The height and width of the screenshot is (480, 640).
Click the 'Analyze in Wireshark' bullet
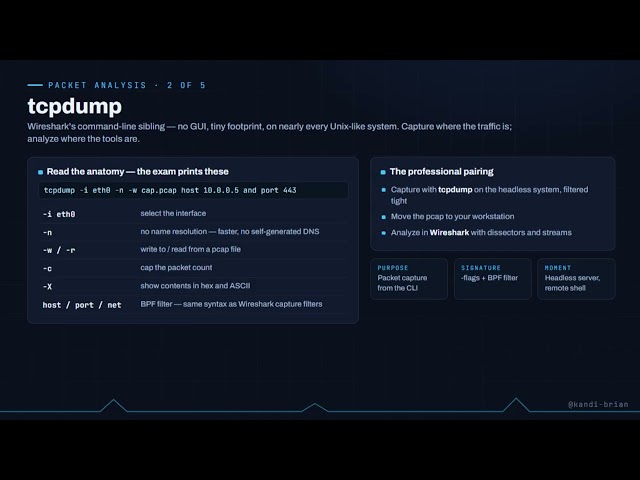pyautogui.click(x=481, y=232)
